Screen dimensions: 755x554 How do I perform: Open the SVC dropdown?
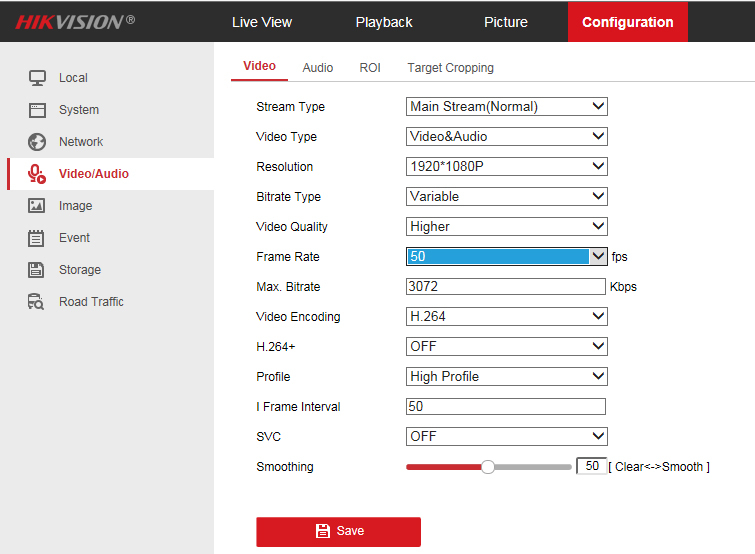tap(507, 437)
